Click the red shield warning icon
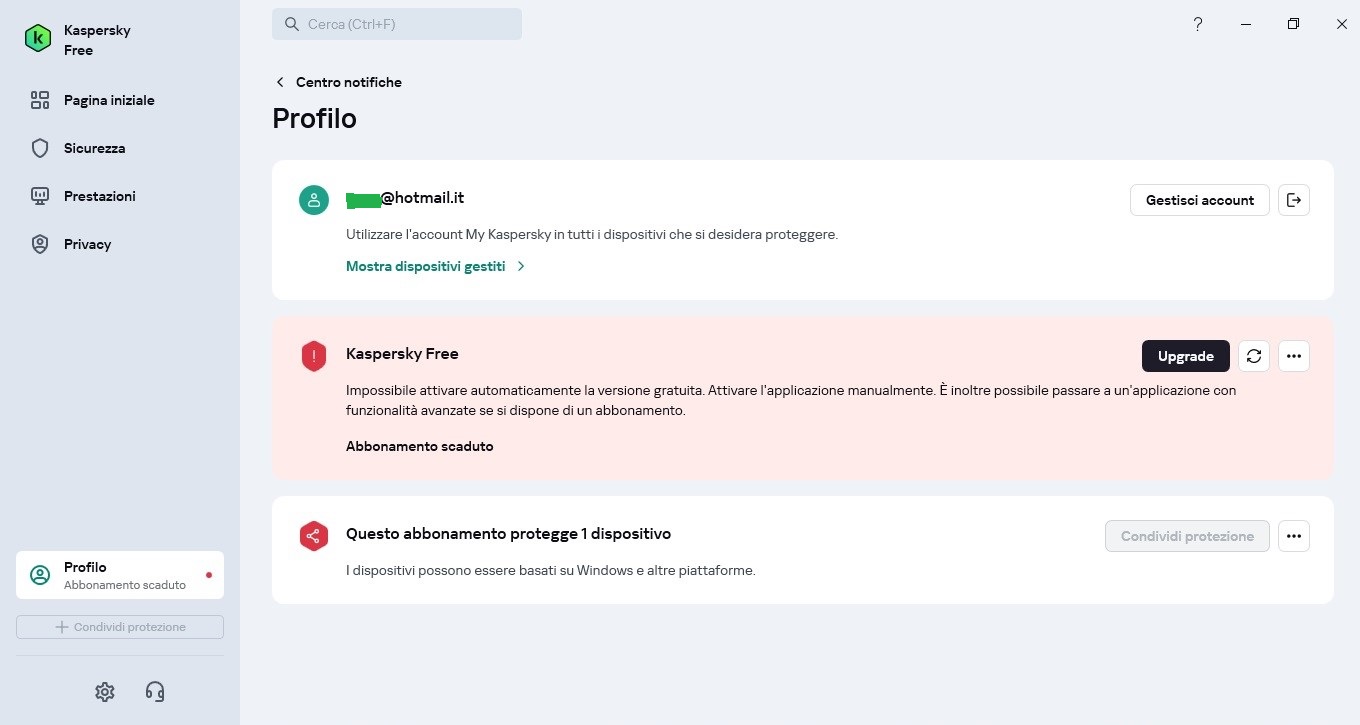 314,356
